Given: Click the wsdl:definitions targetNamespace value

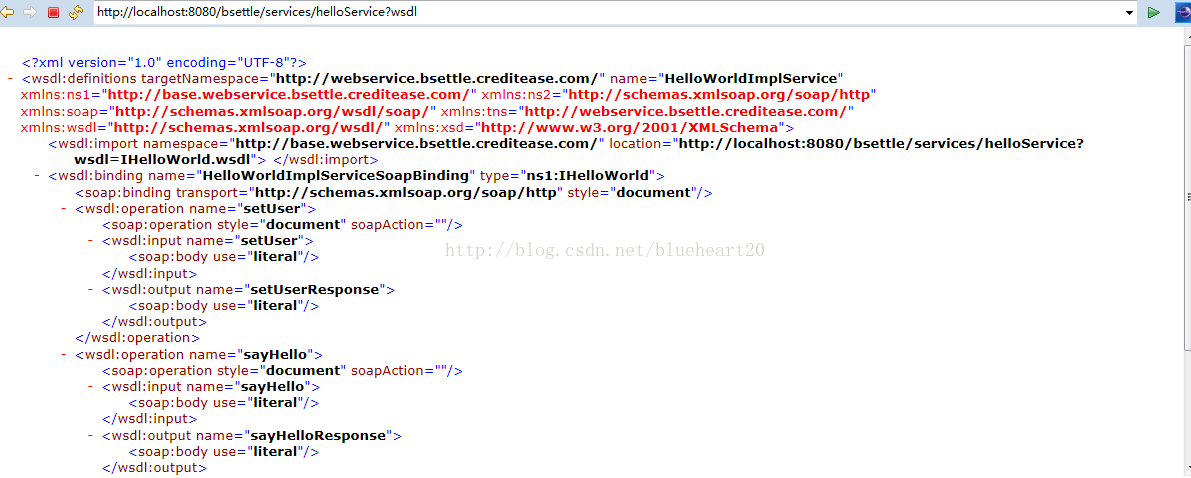Looking at the screenshot, I should 437,78.
